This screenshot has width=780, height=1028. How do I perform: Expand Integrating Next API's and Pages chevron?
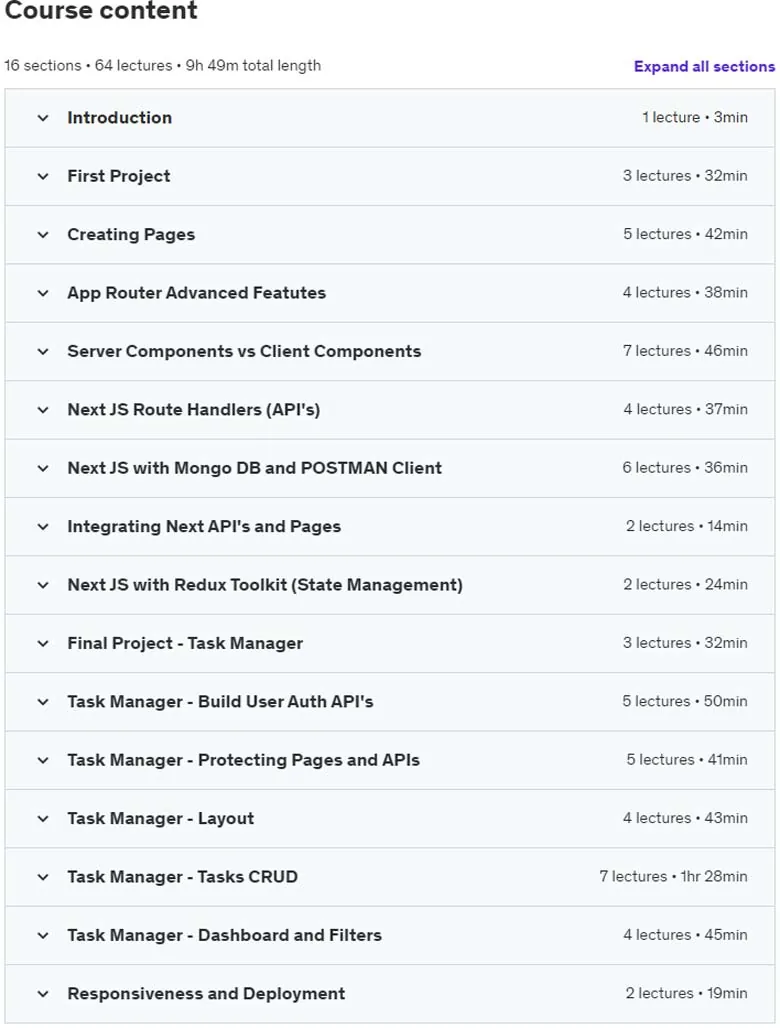pos(43,526)
